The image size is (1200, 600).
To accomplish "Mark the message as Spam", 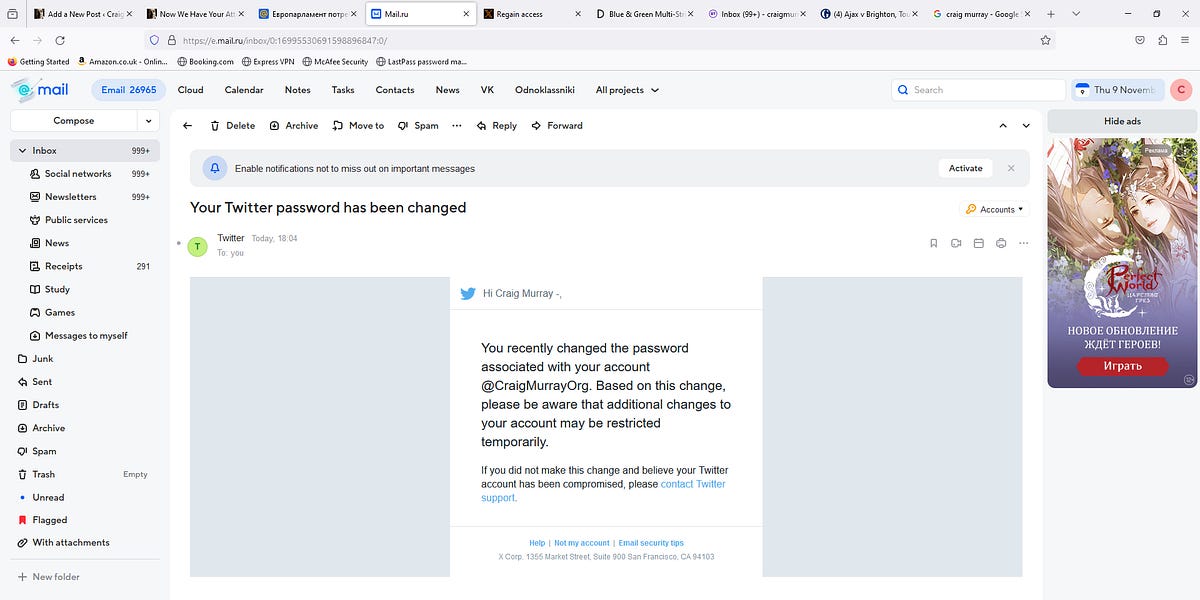I will [x=418, y=125].
